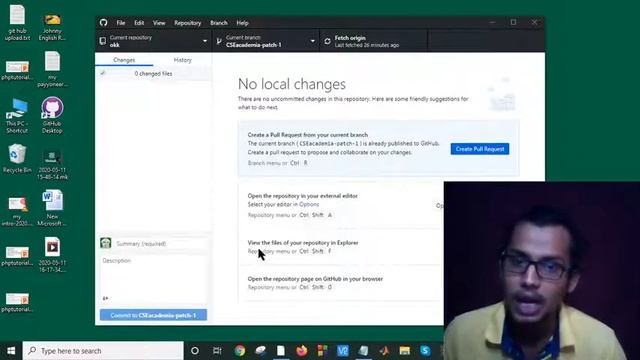Click the Summary (required) input field
This screenshot has width=640, height=360.
161,244
